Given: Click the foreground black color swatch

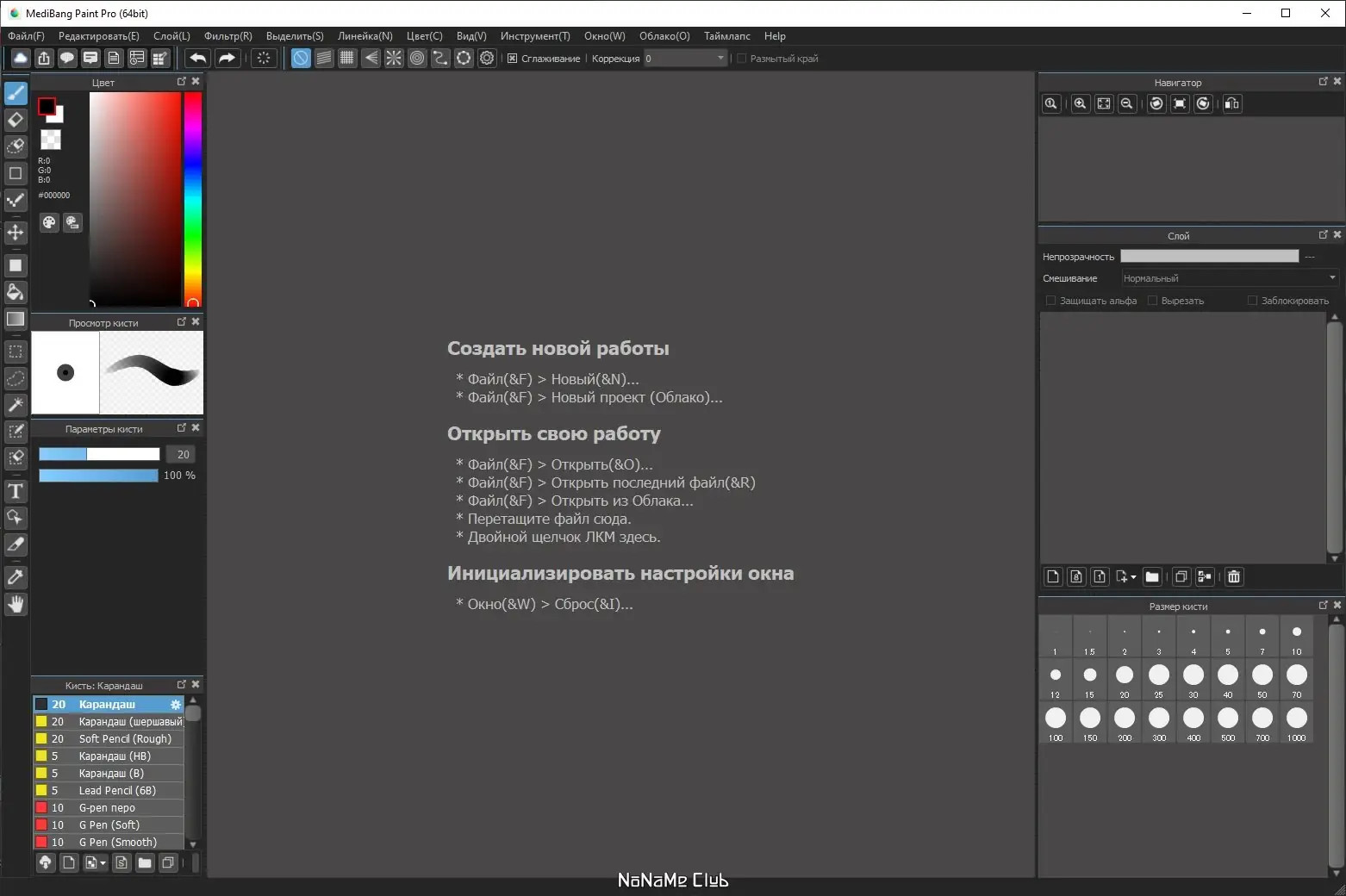Looking at the screenshot, I should click(47, 107).
